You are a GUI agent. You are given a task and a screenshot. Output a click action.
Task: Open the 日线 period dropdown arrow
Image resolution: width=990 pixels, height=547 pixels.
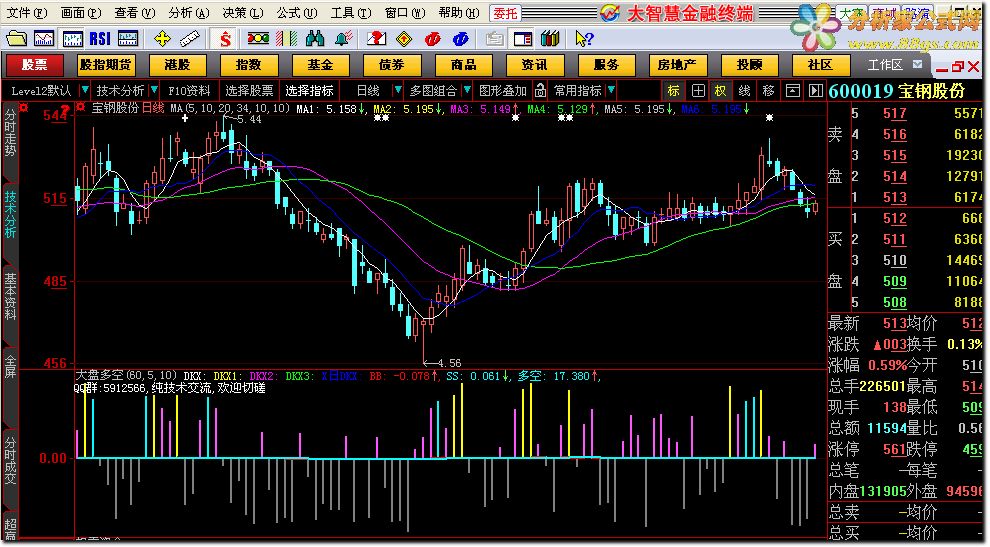(x=397, y=91)
